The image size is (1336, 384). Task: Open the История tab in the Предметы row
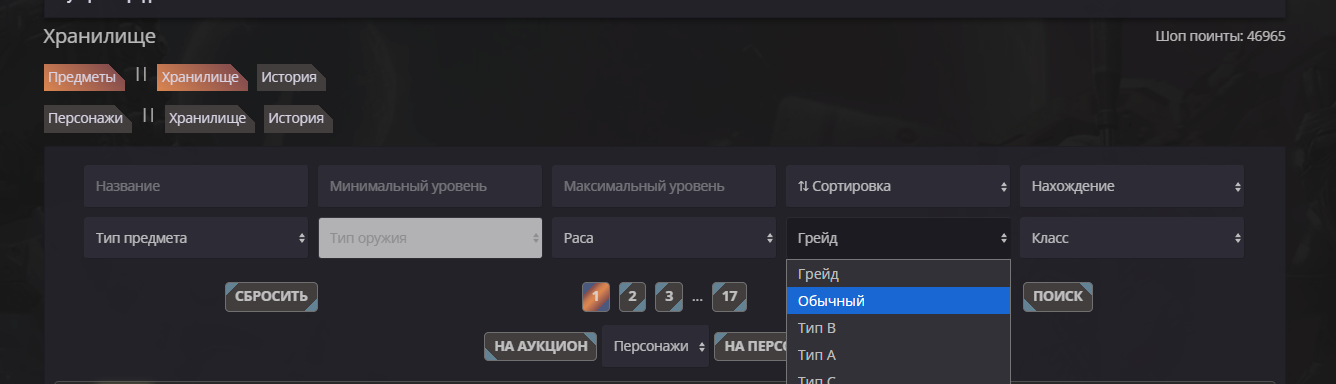[x=291, y=77]
